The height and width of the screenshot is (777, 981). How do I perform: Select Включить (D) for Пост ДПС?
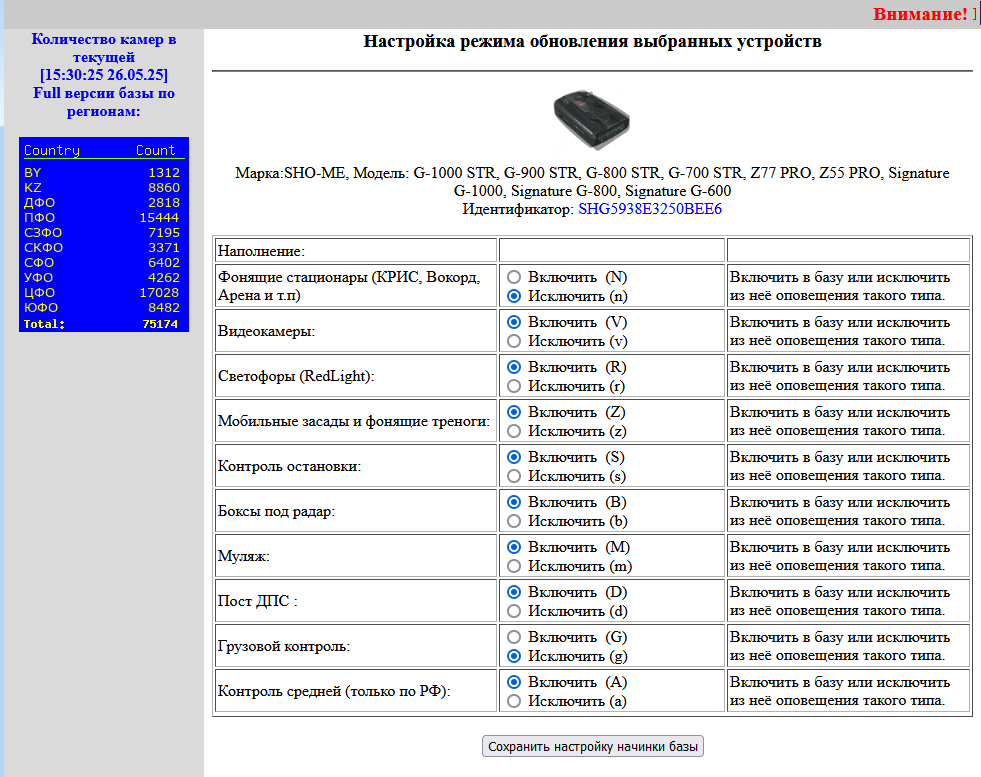(514, 592)
